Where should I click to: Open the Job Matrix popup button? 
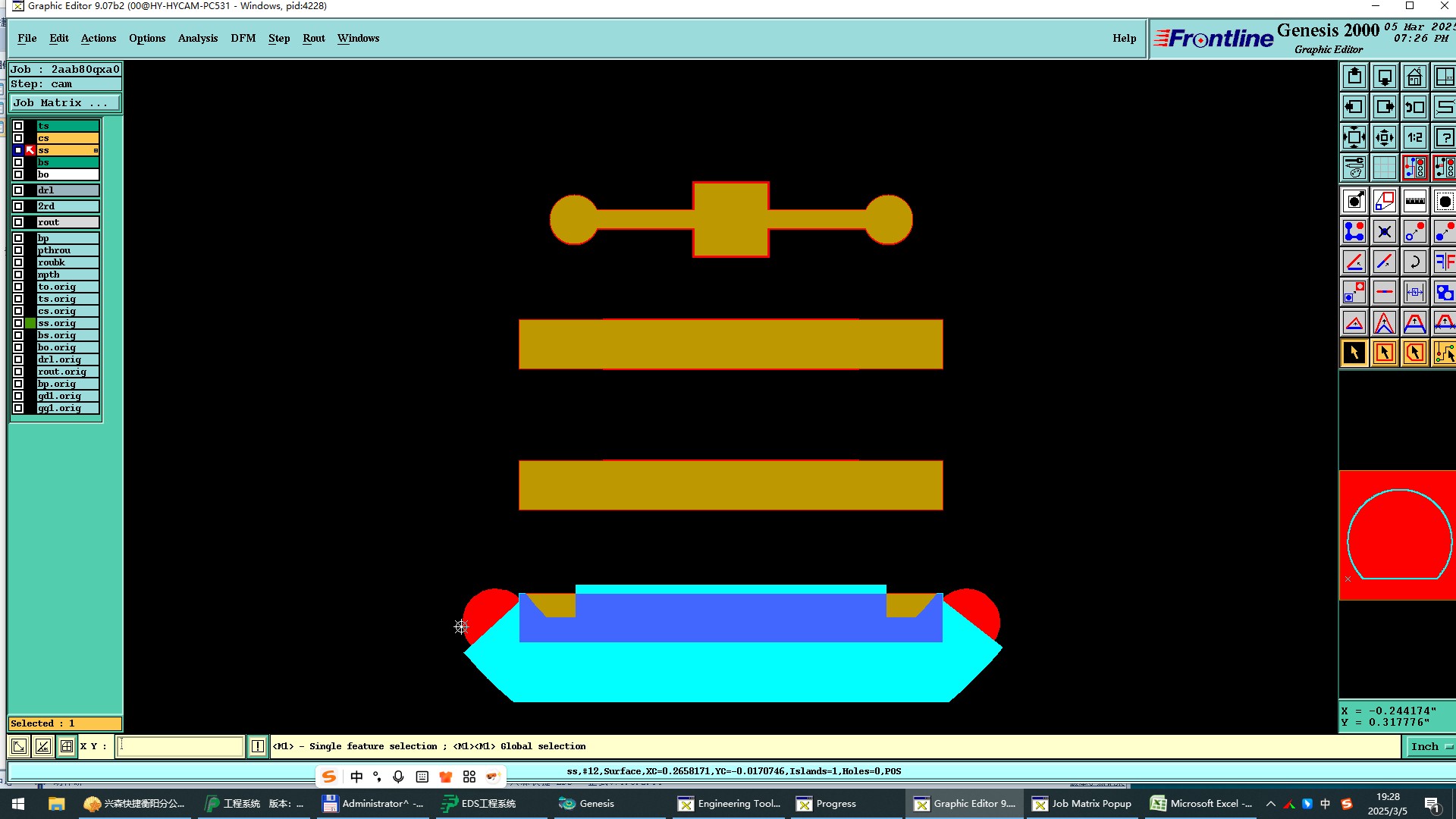[x=64, y=103]
